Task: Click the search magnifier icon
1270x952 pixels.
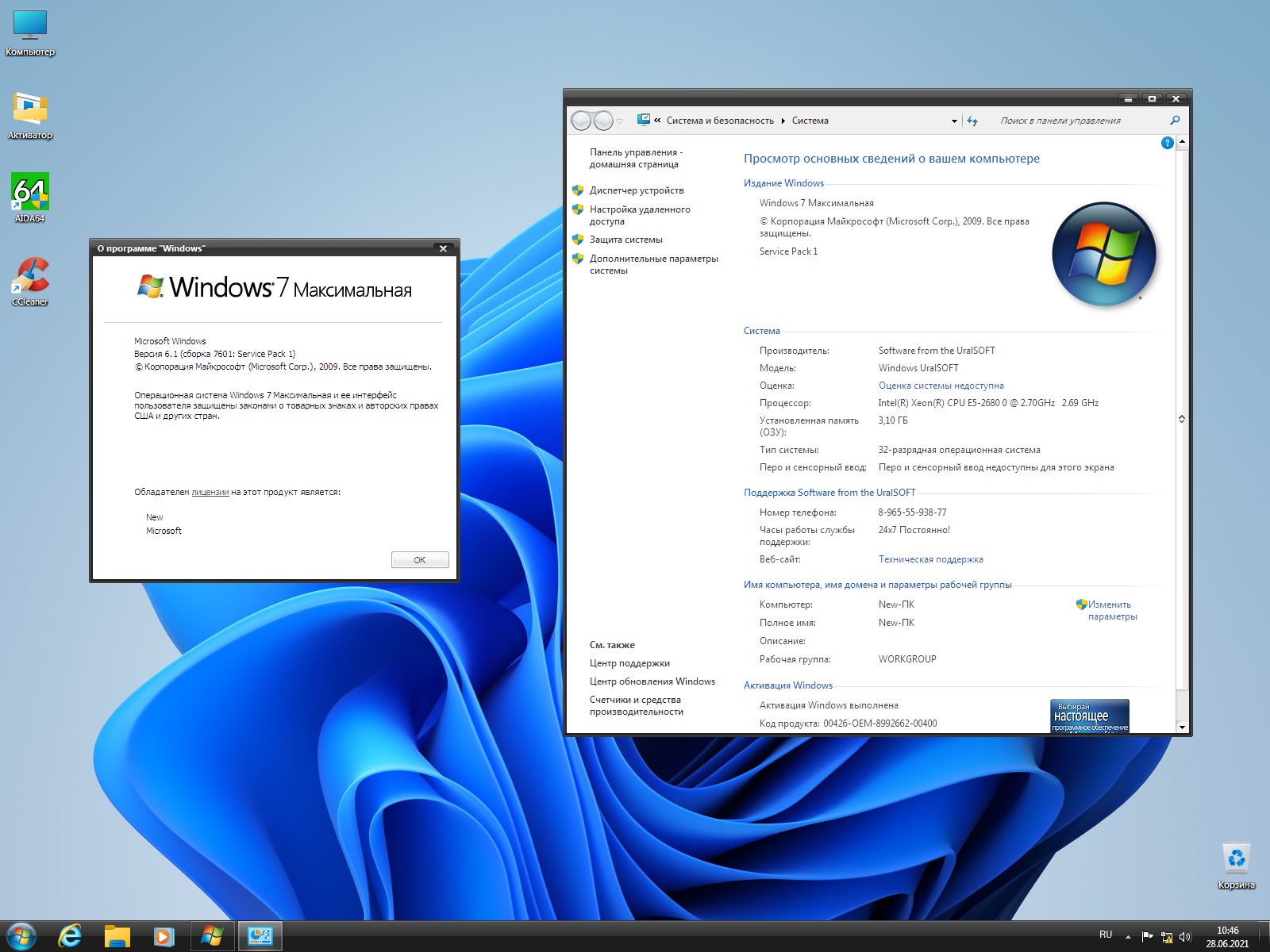Action: [1175, 121]
